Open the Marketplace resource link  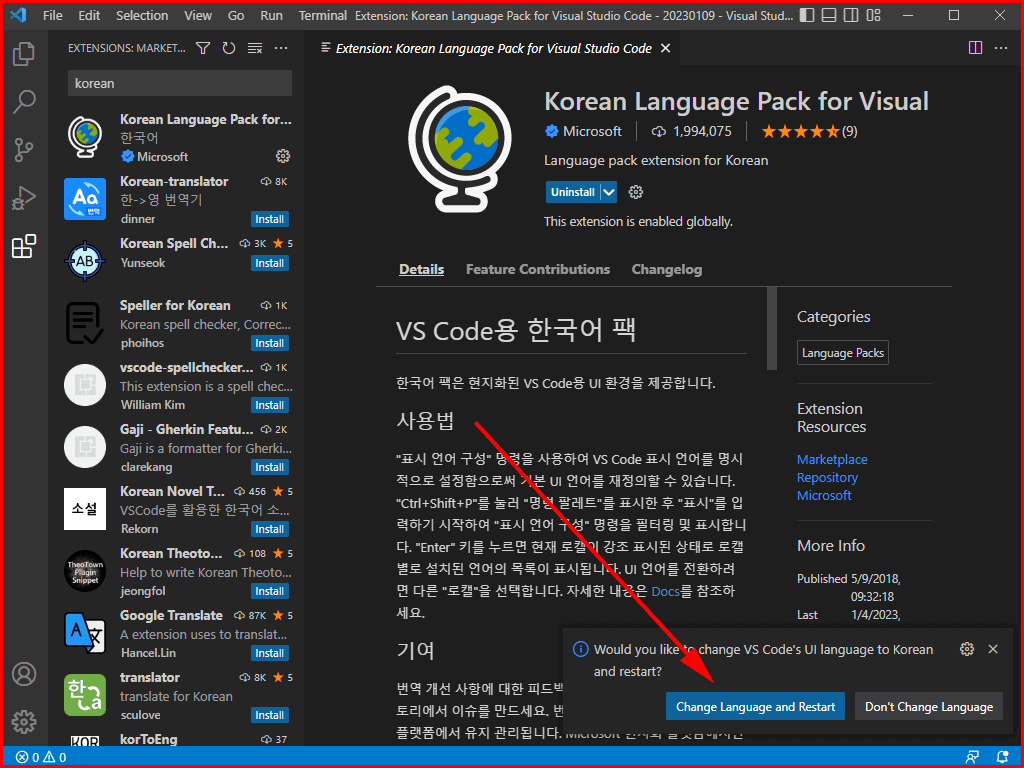point(832,459)
